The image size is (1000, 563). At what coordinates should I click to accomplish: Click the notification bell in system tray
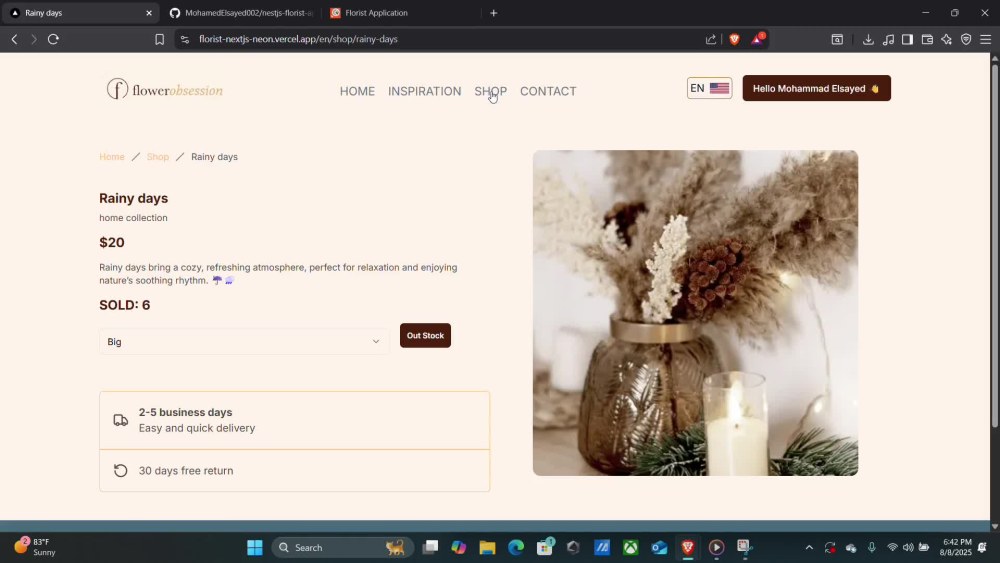point(983,547)
